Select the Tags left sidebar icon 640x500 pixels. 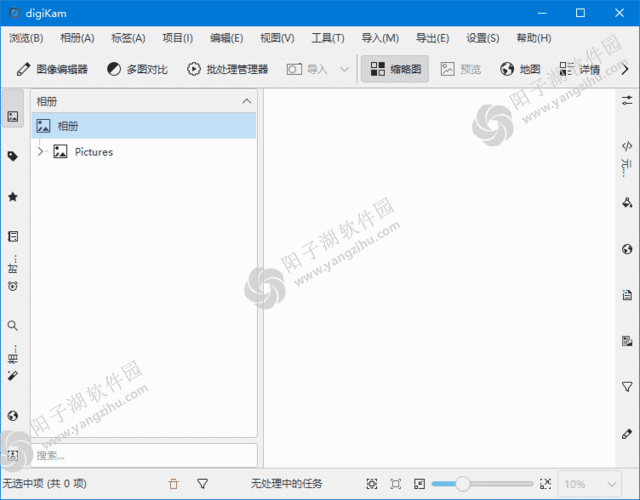pyautogui.click(x=13, y=156)
